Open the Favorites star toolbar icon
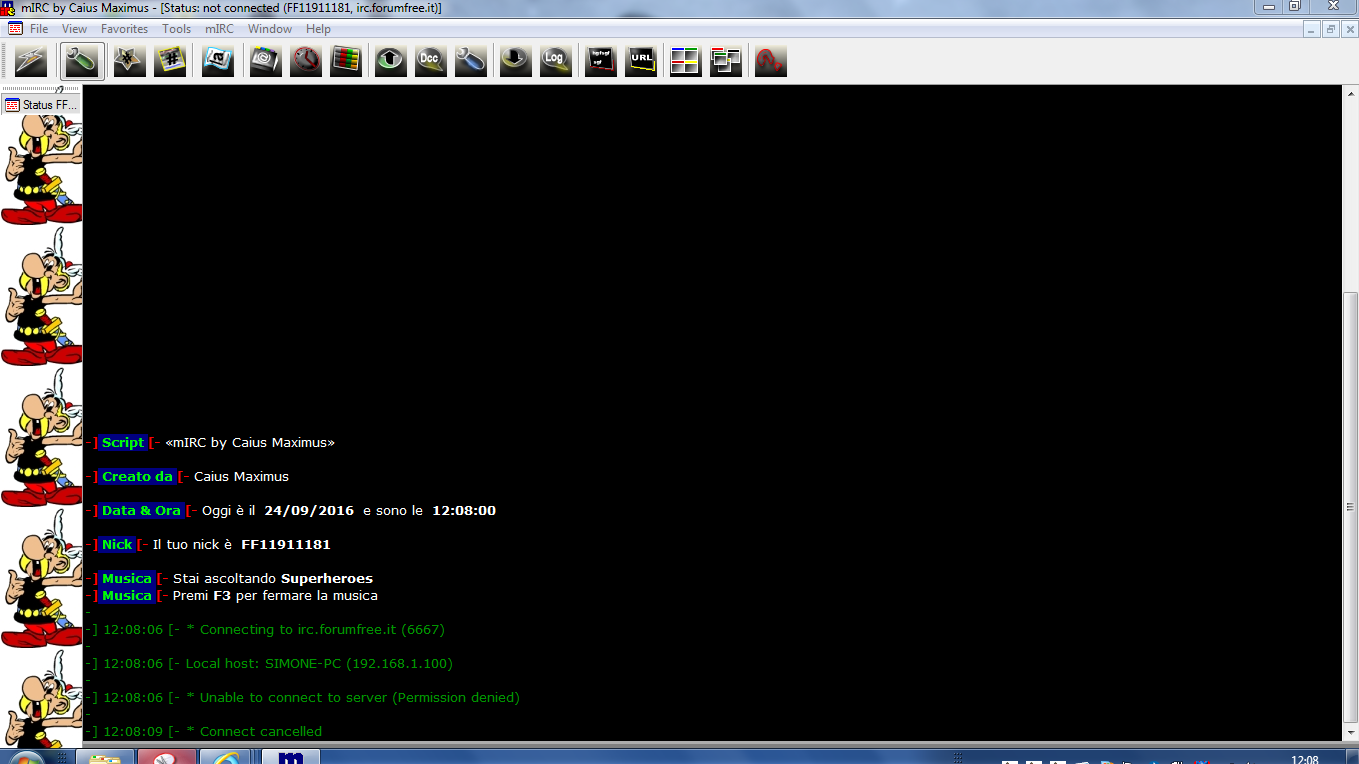Viewport: 1359px width, 764px height. point(129,61)
